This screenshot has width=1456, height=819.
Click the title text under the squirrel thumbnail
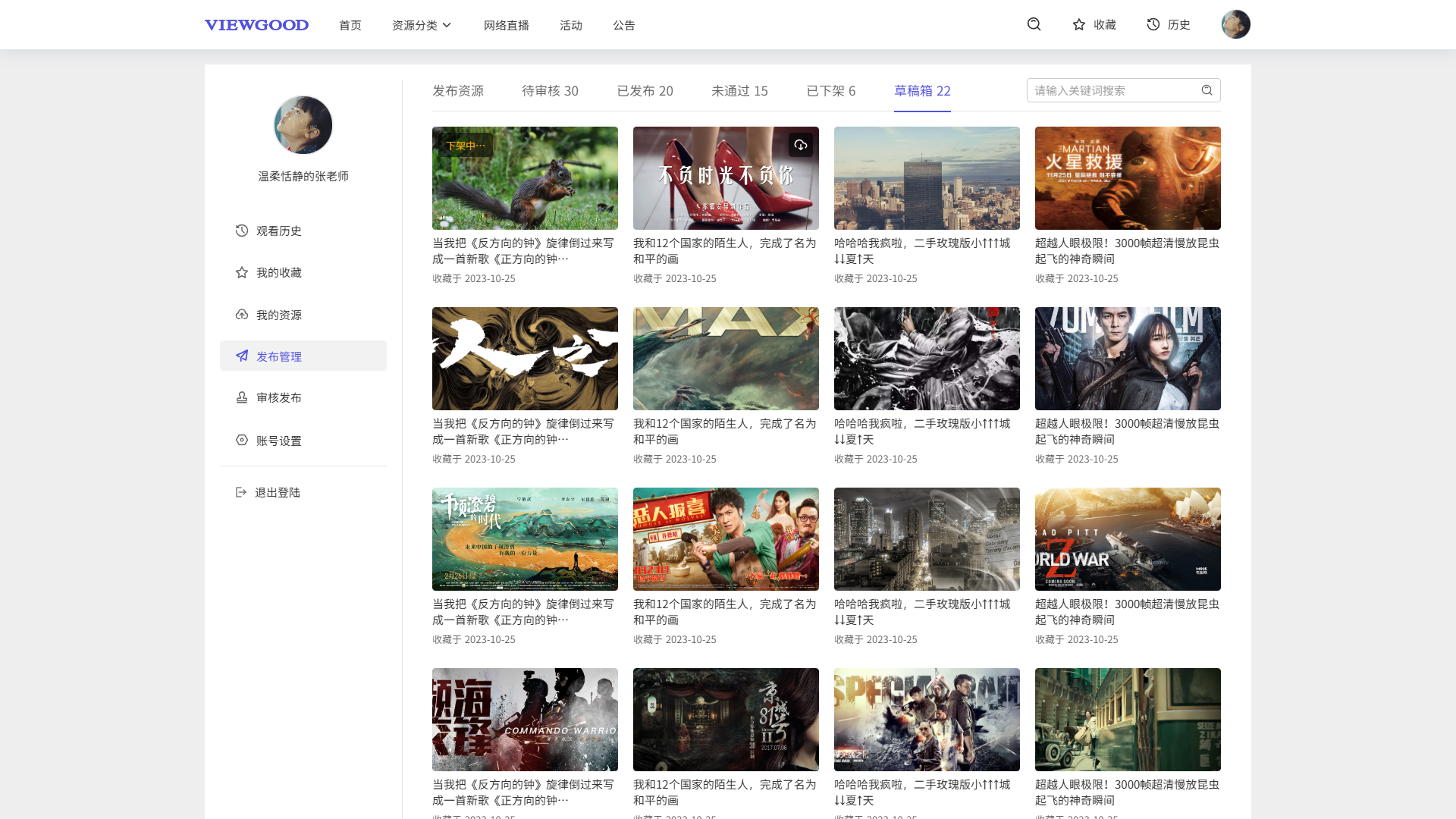pos(523,251)
